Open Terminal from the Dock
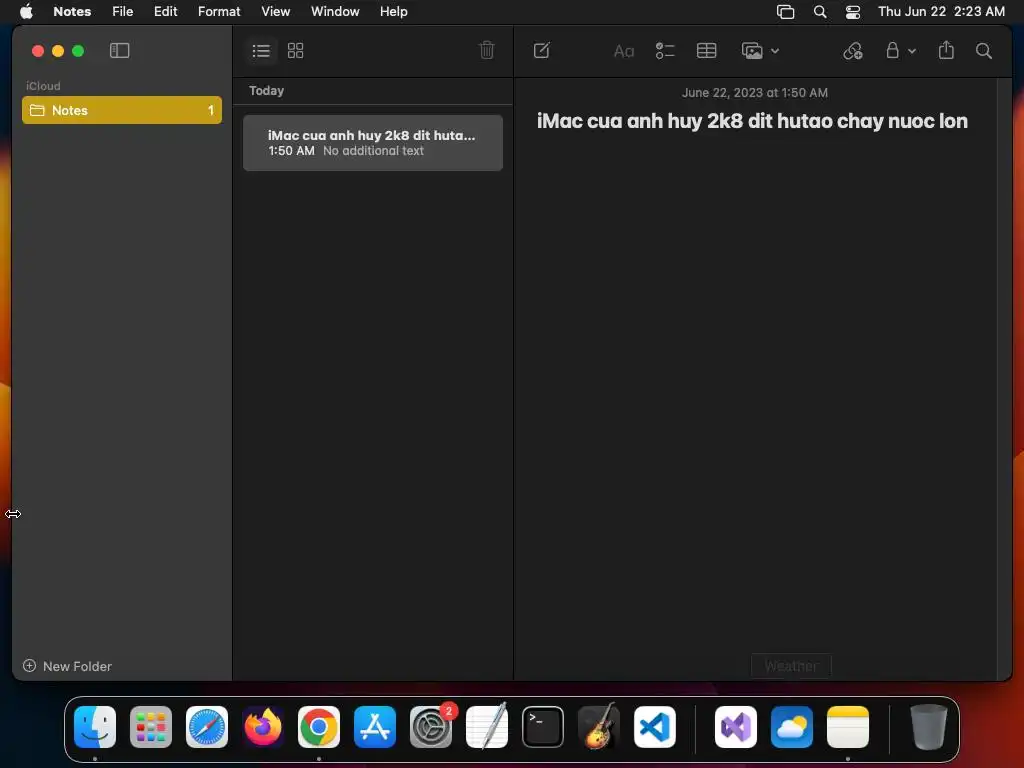 (x=543, y=727)
